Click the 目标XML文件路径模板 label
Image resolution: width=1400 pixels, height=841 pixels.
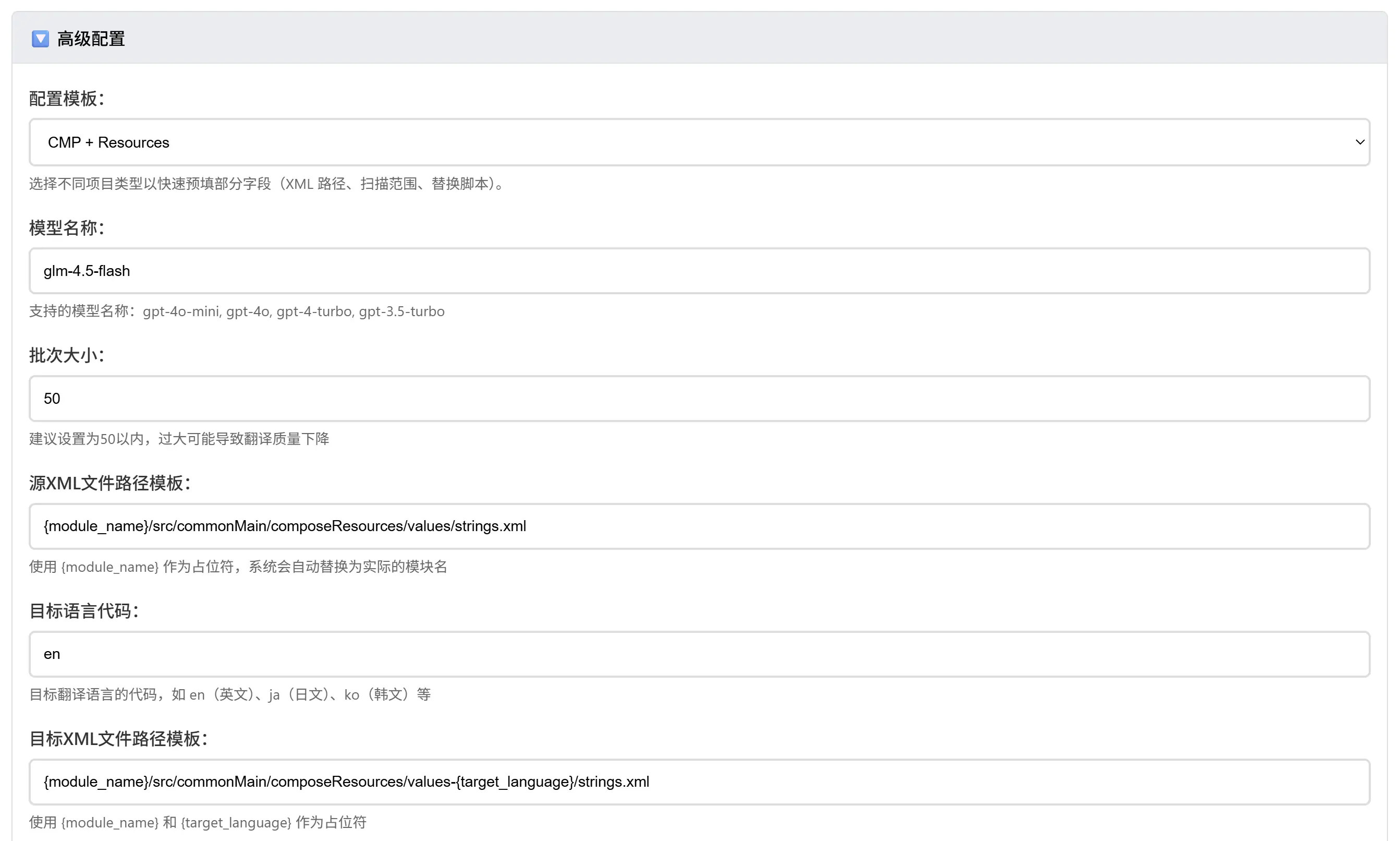point(119,739)
